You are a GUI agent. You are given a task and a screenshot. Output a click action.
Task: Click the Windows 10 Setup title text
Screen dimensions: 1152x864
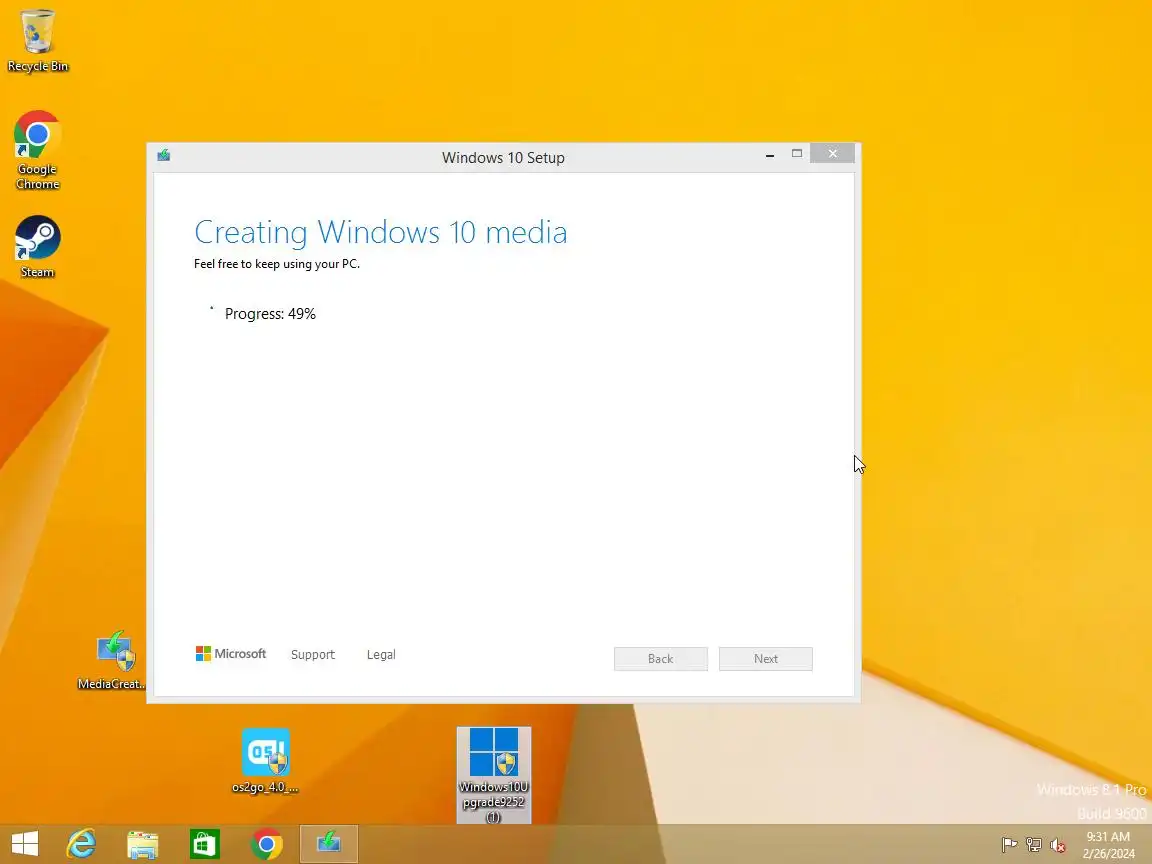point(503,157)
